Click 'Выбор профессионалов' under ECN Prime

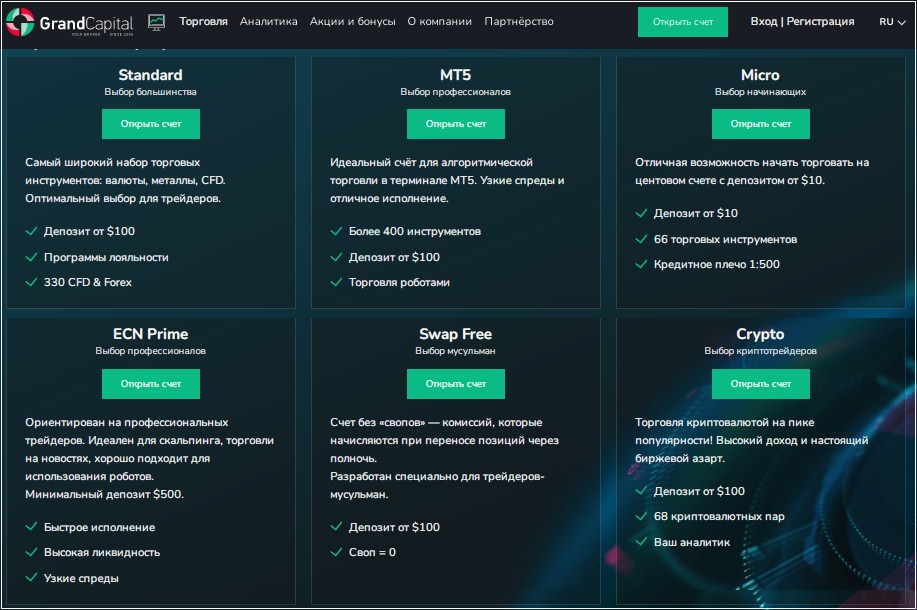[150, 351]
